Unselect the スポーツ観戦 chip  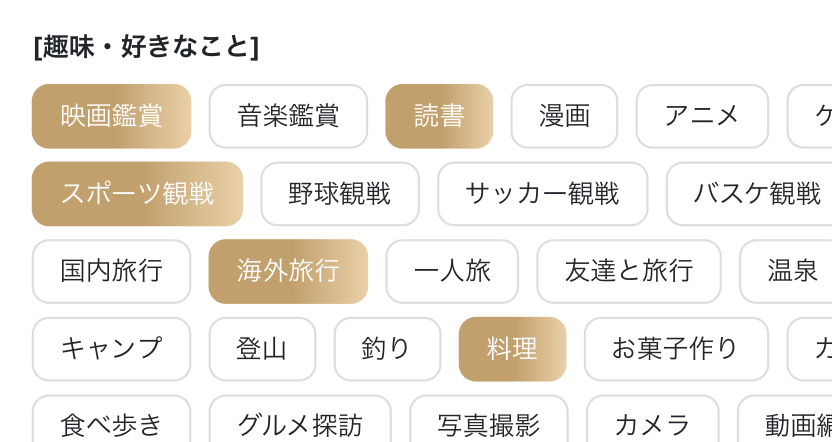tap(137, 194)
